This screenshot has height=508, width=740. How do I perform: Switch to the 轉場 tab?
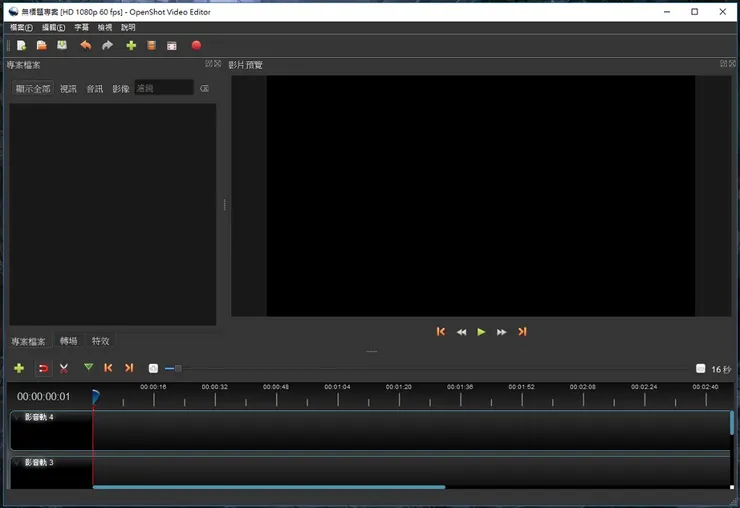point(68,341)
